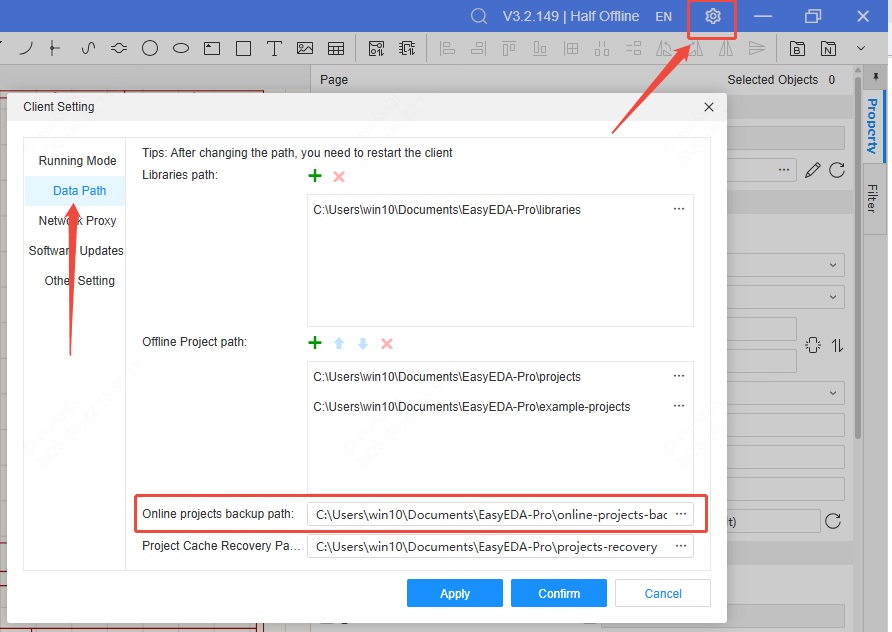Switch language via the EN label
The height and width of the screenshot is (632, 892).
coord(663,16)
